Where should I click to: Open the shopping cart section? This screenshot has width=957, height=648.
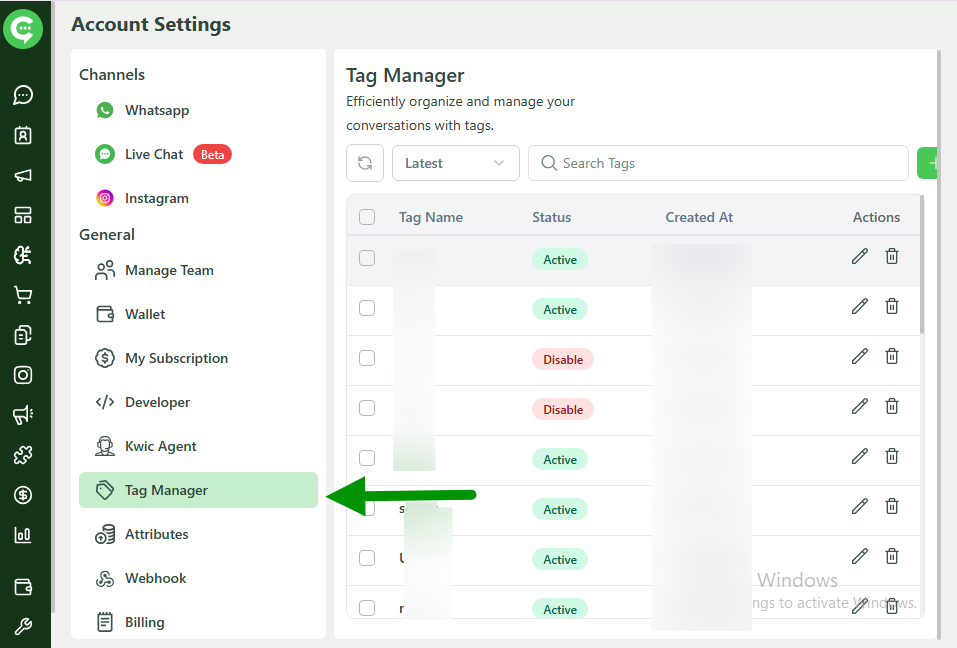coord(25,294)
